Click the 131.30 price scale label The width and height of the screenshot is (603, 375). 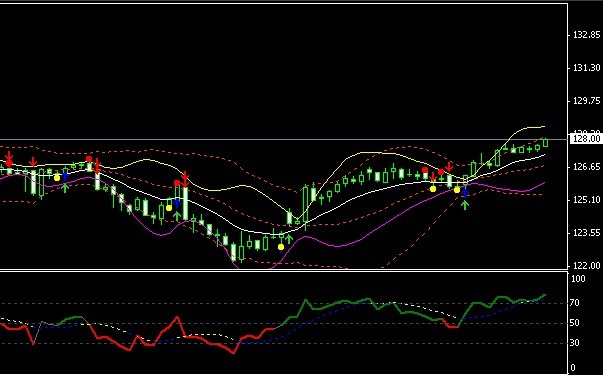click(586, 68)
